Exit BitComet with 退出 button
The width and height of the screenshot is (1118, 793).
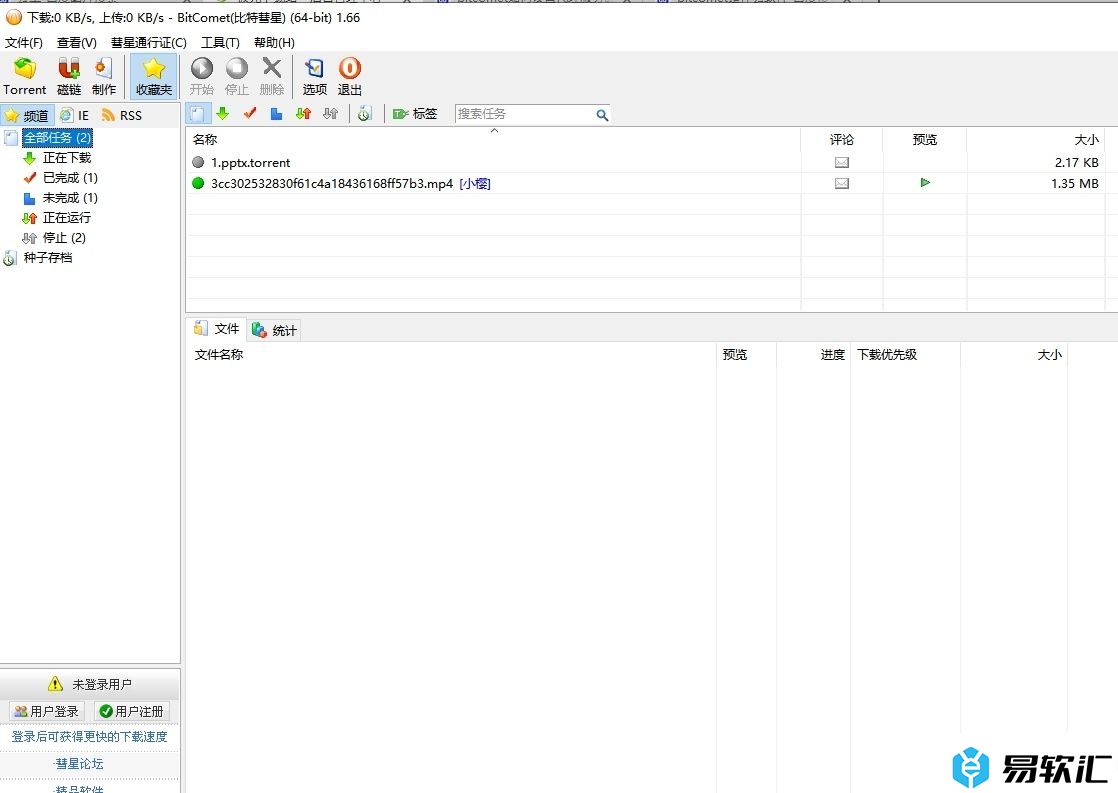(x=349, y=76)
